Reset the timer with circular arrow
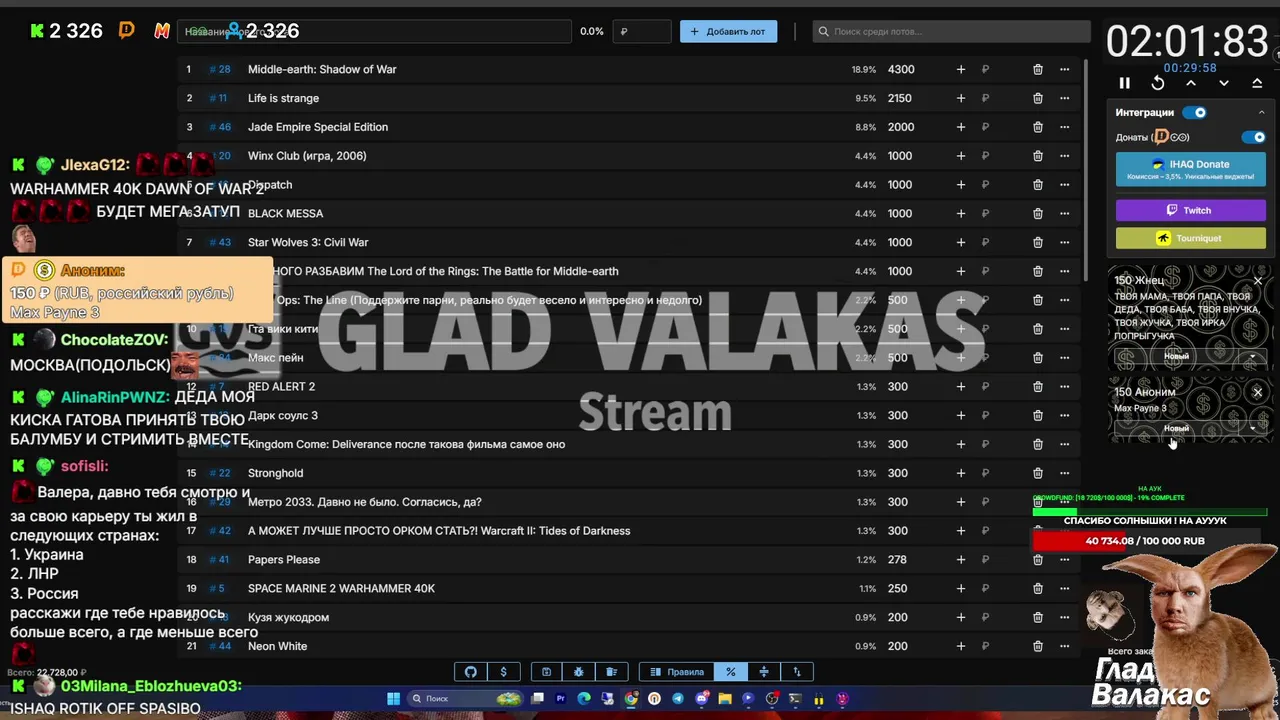1280x720 pixels. pos(1158,84)
